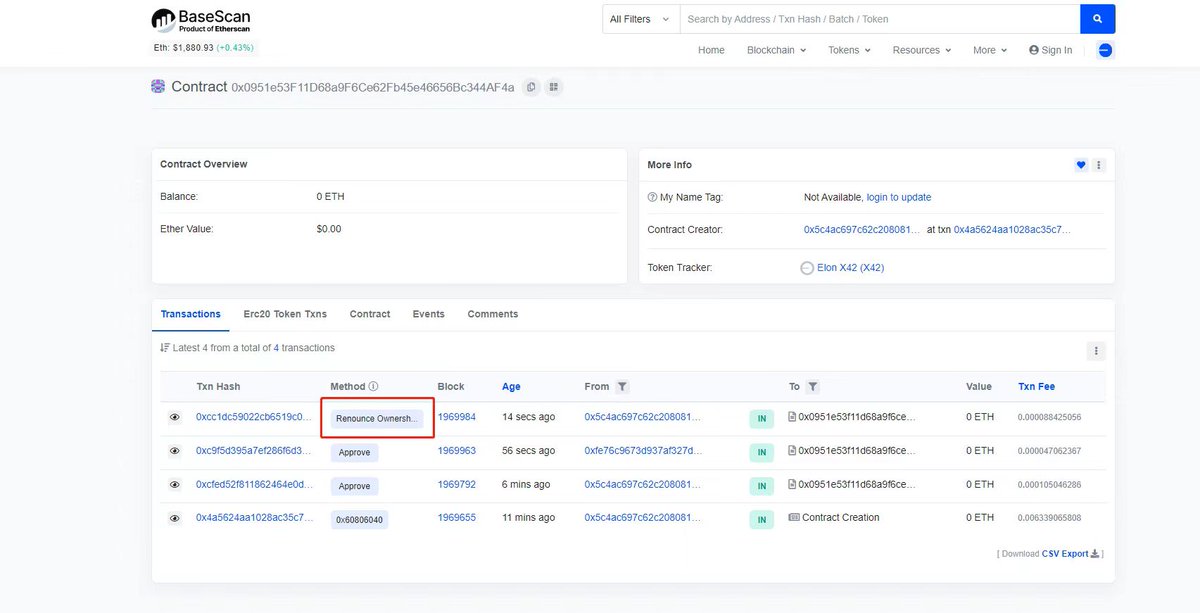Screen dimensions: 1200x613
Task: Open the All Filters dropdown
Action: (640, 19)
